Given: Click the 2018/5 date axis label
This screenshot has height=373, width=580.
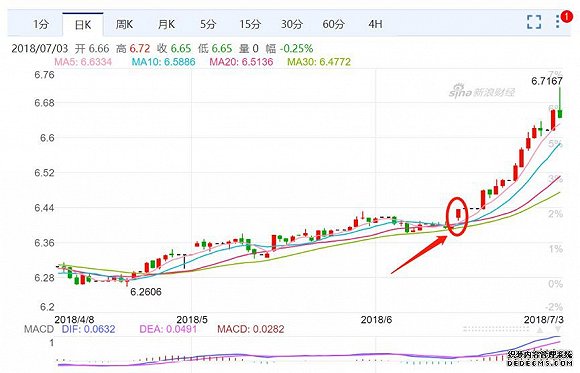Looking at the screenshot, I should 192,319.
